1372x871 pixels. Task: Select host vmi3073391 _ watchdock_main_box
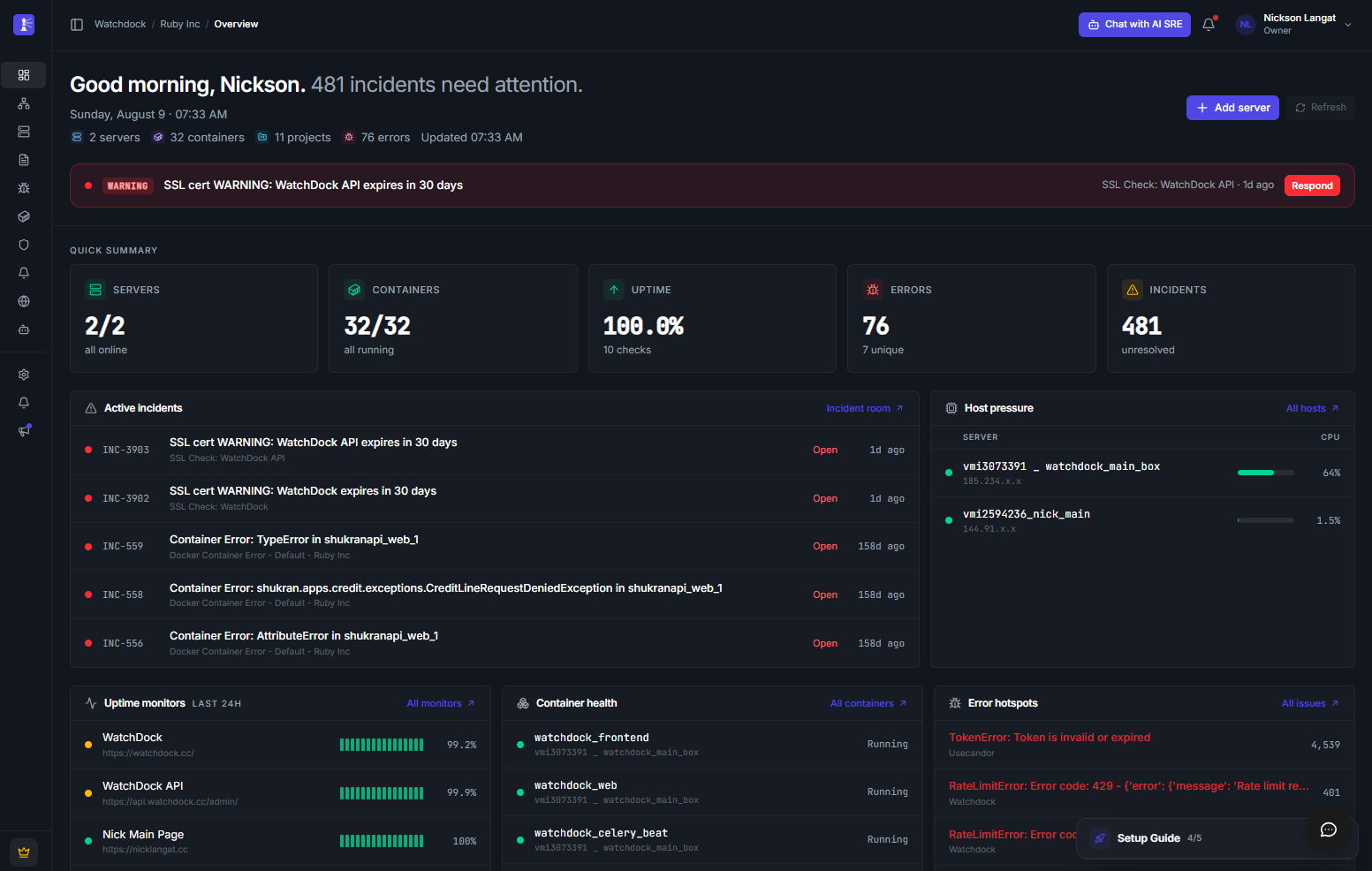click(x=1142, y=473)
